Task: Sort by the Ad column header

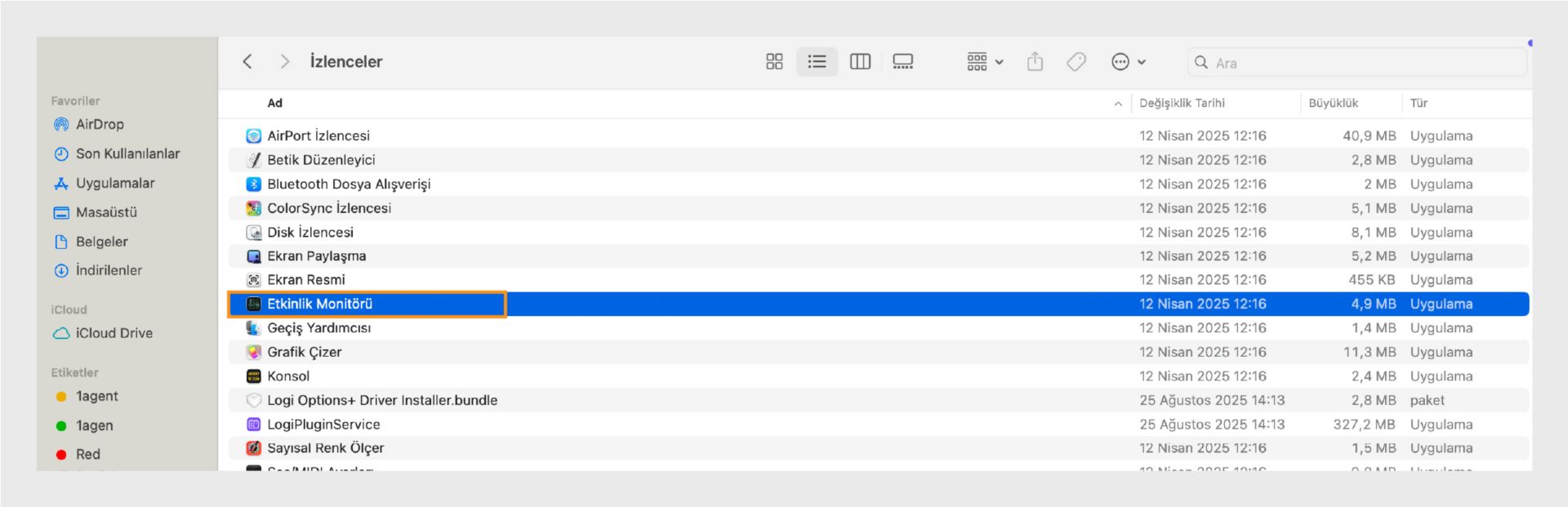Action: pyautogui.click(x=275, y=104)
